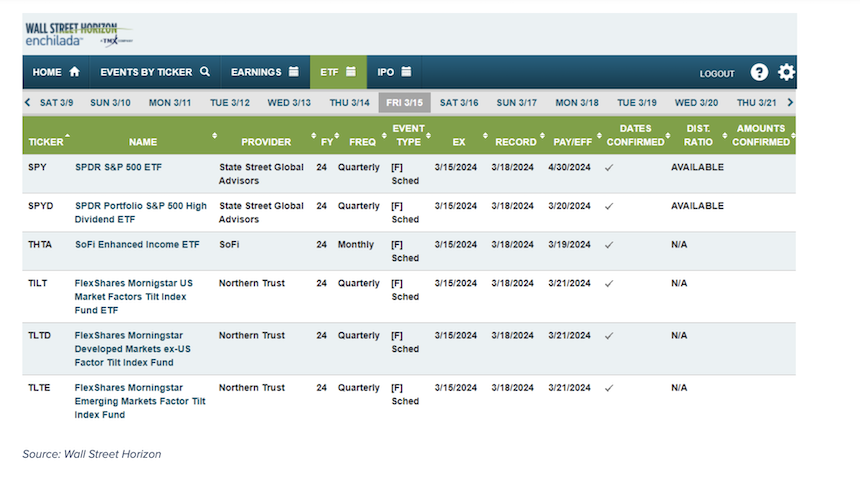Open SPDR Portfolio S&P 500 High Dividend ETF
This screenshot has height=483, width=860.
point(141,213)
